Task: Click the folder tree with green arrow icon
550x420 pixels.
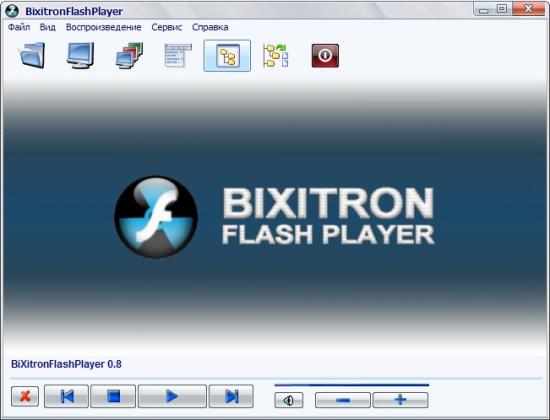Action: [276, 55]
